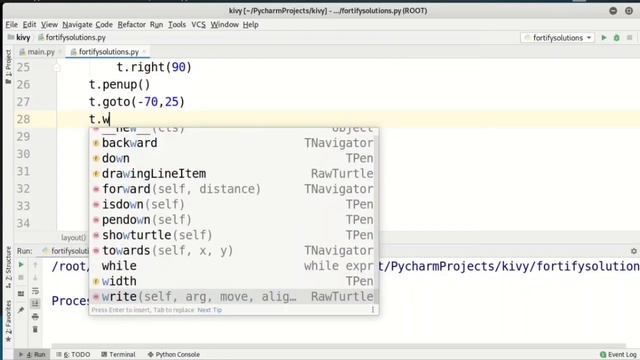Click the down arrow in the Run console
Screen dimensions: 640x360
(35, 278)
